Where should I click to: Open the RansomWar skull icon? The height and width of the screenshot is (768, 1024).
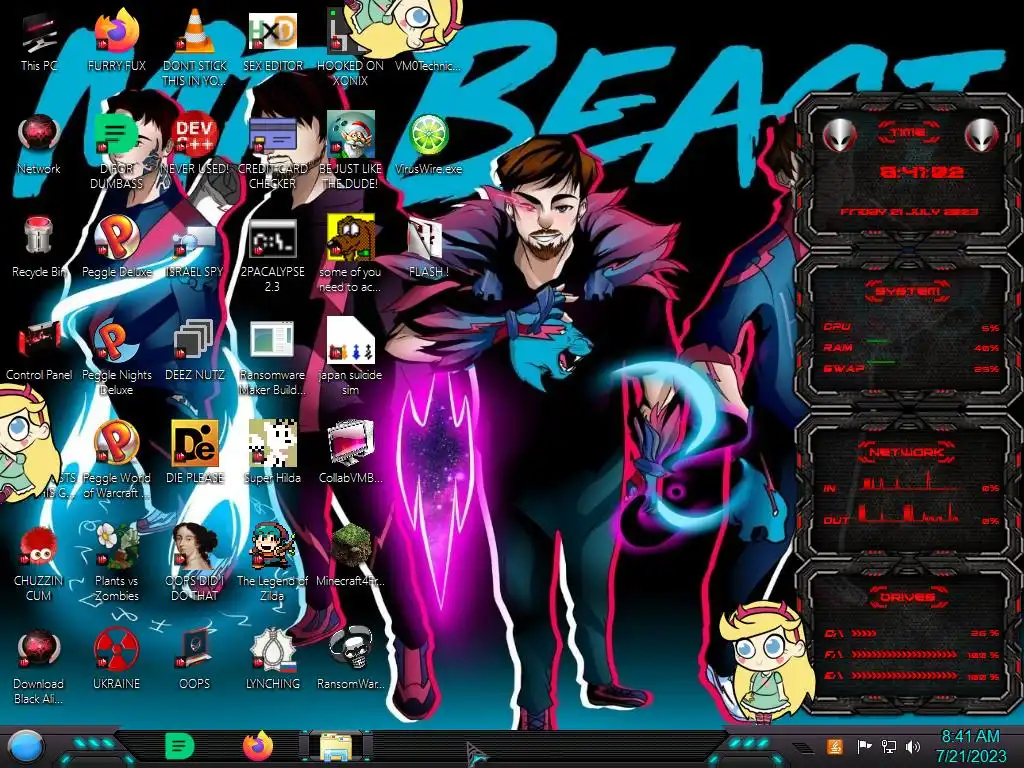[x=350, y=660]
